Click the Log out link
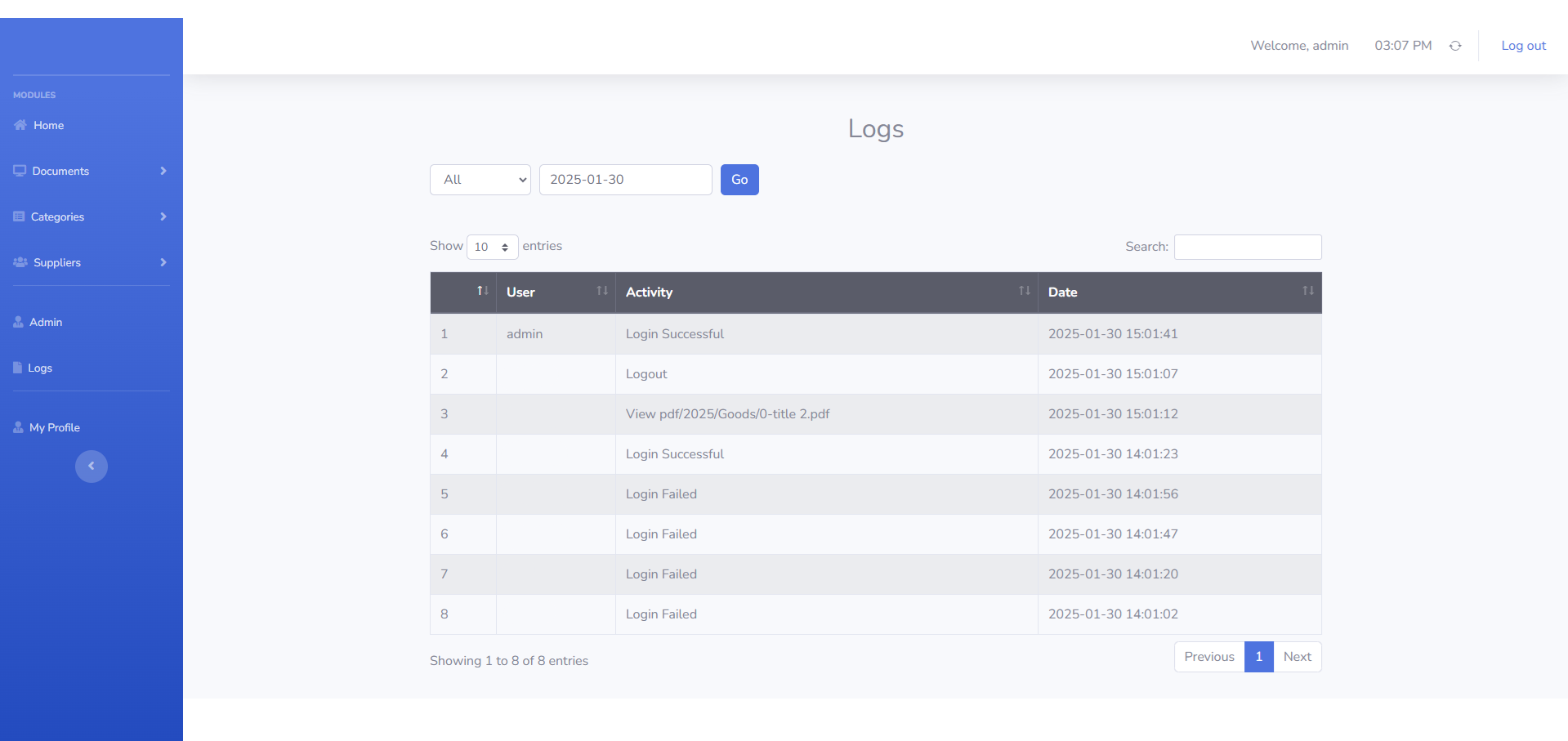1568x741 pixels. click(1523, 46)
